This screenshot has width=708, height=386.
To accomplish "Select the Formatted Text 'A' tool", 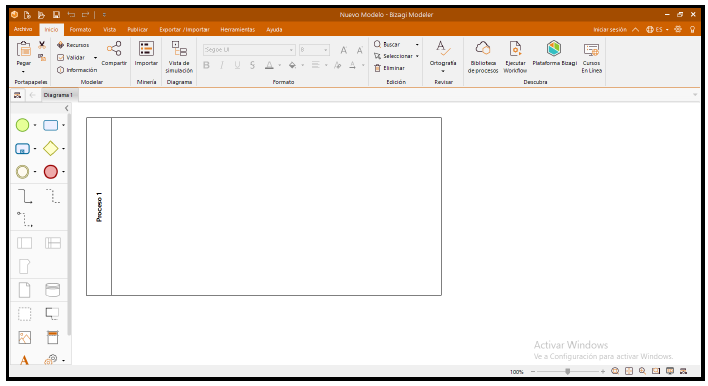I will click(24, 360).
